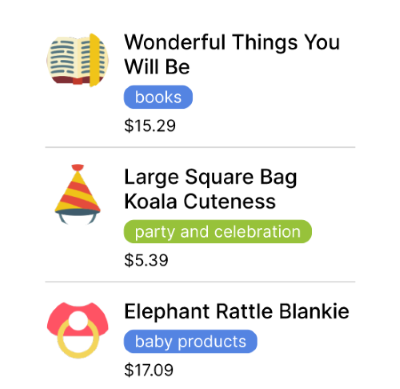Click the blue strap under the party hat
Image resolution: width=400 pixels, height=389 pixels.
point(78,215)
